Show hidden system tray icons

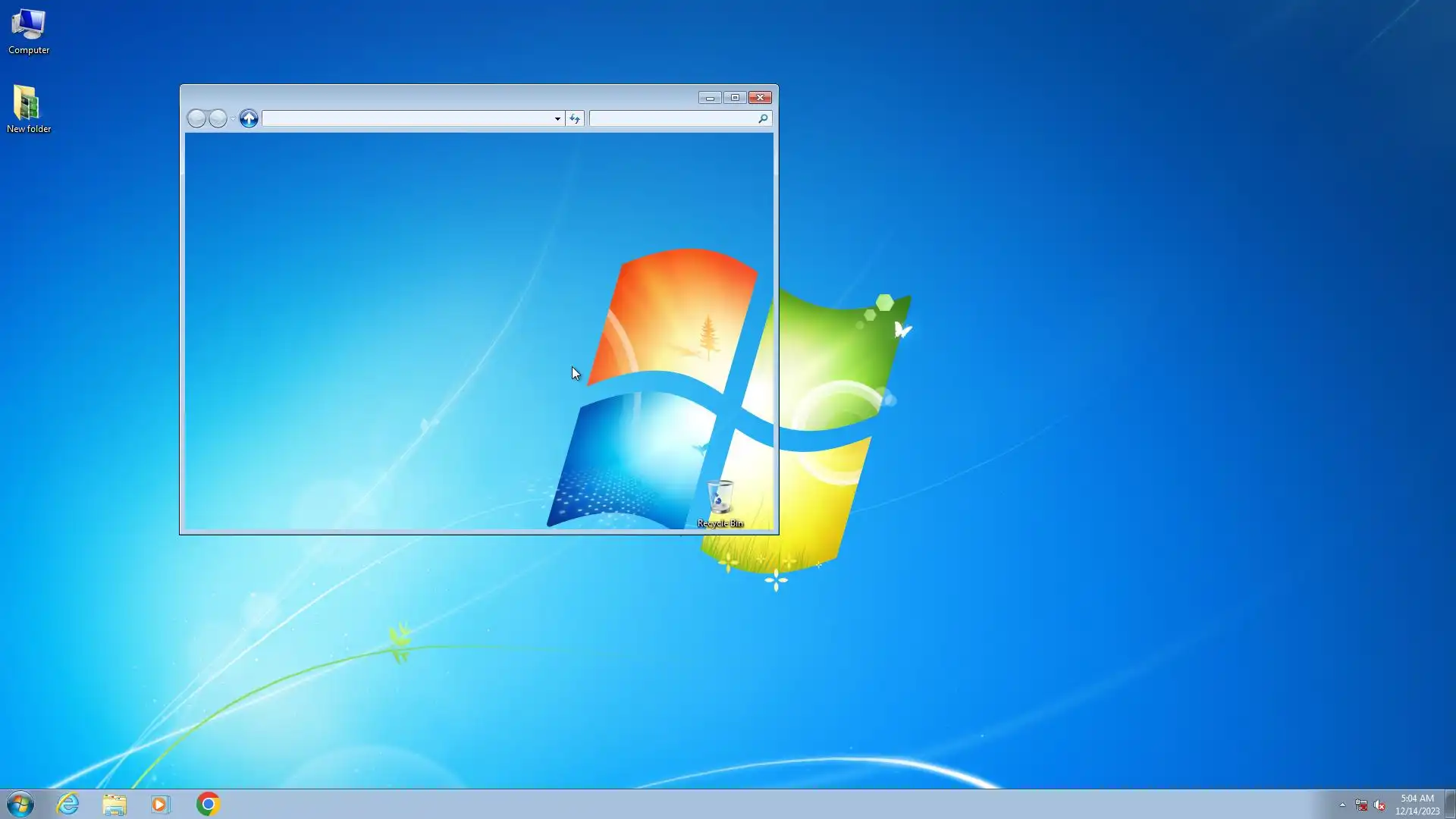click(x=1342, y=805)
